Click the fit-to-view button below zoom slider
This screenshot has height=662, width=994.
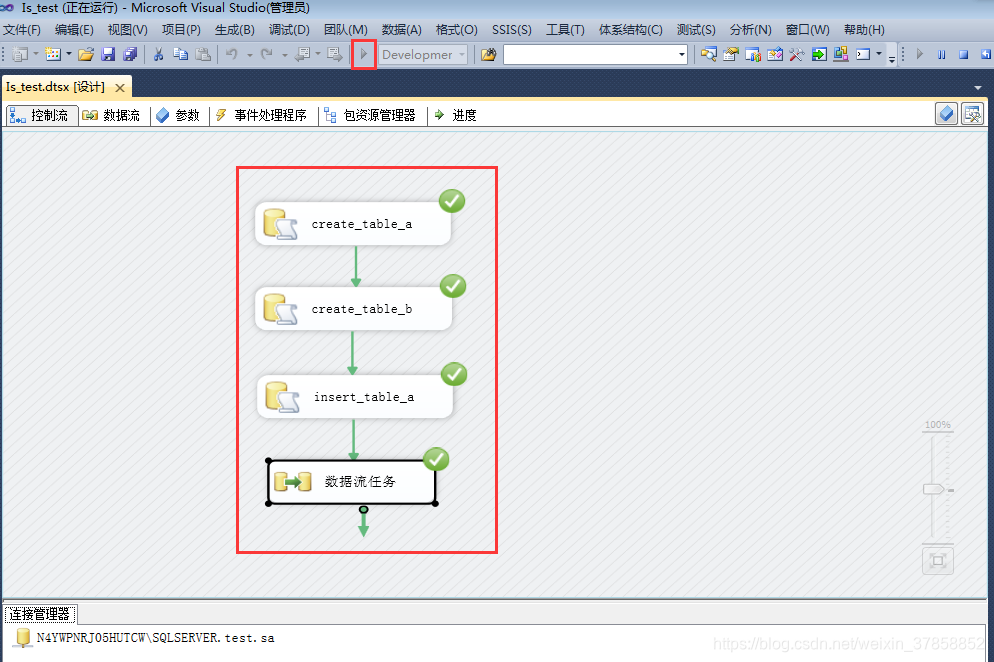click(x=938, y=561)
